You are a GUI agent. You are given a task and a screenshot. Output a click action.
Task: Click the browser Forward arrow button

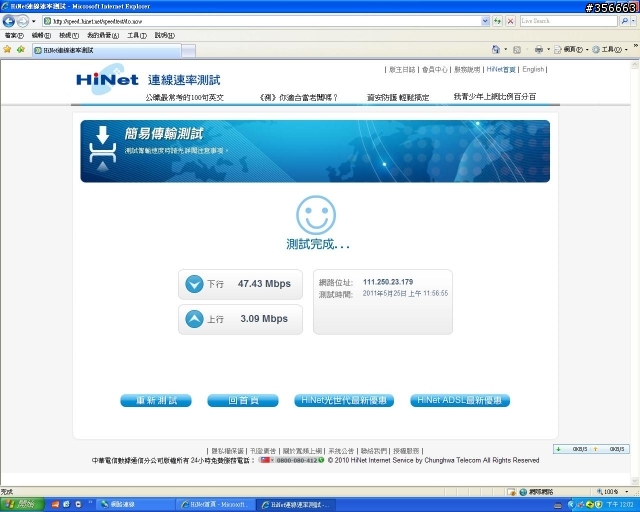23,21
